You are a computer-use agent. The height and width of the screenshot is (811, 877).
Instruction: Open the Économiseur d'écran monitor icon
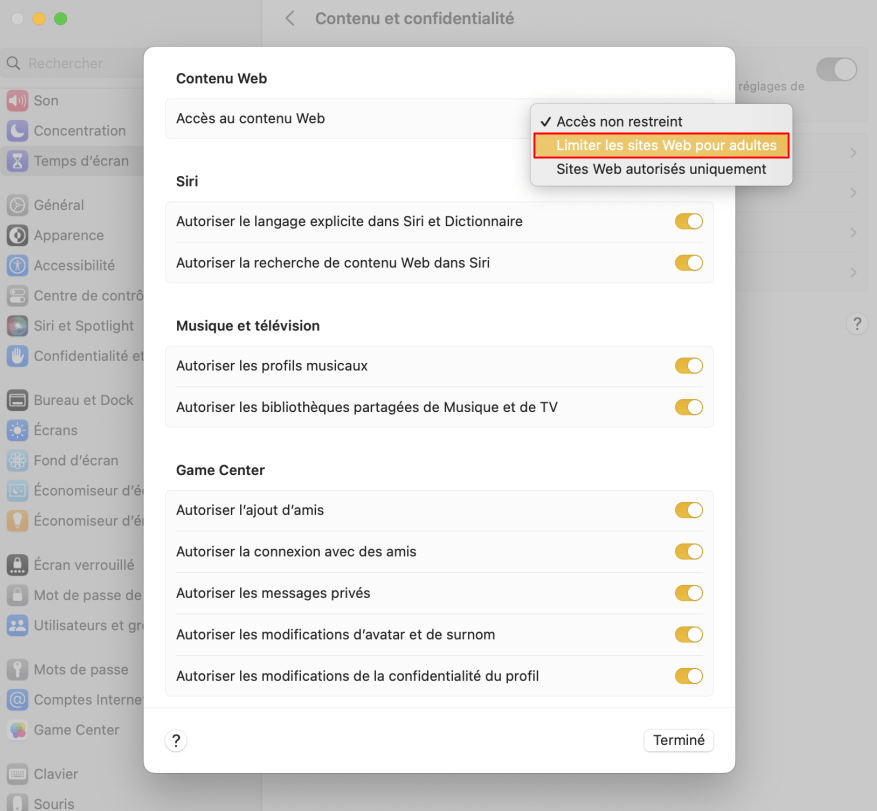click(x=17, y=491)
